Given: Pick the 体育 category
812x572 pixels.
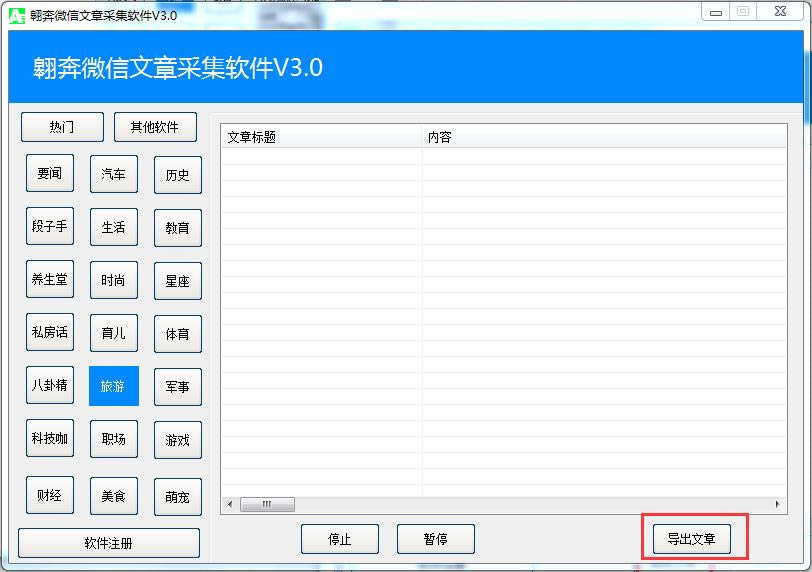Looking at the screenshot, I should 178,334.
